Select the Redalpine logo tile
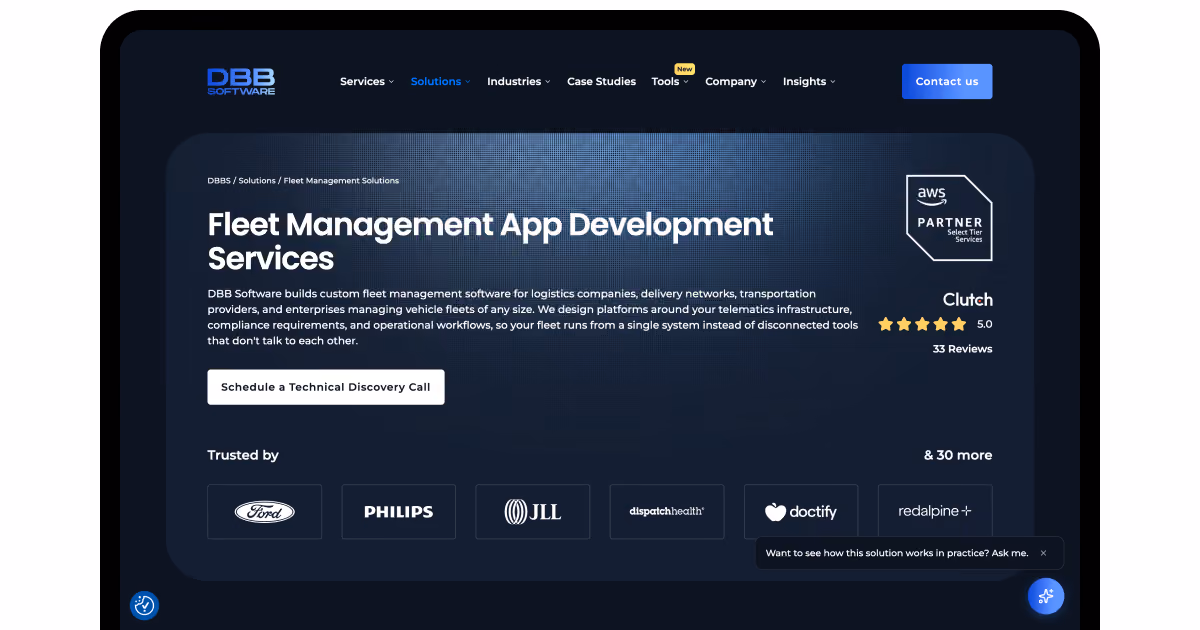1200x630 pixels. point(935,512)
